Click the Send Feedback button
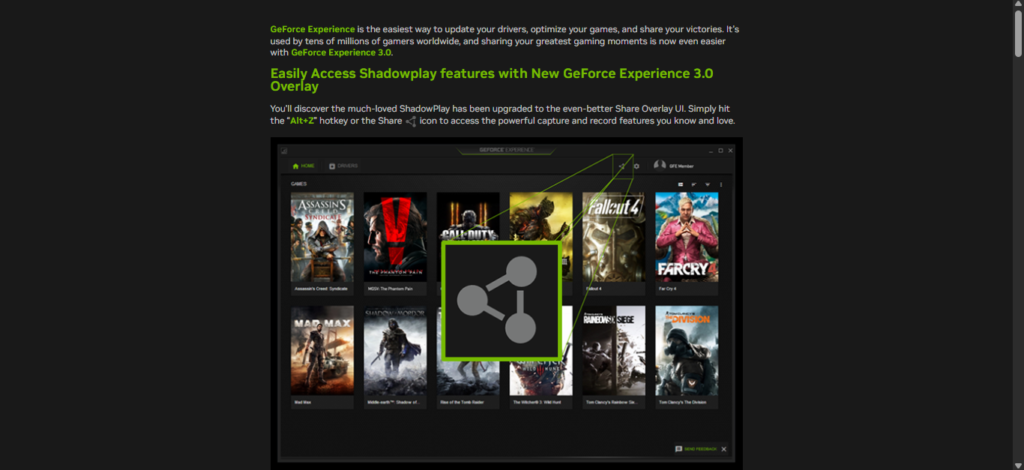1024x470 pixels. click(x=695, y=449)
